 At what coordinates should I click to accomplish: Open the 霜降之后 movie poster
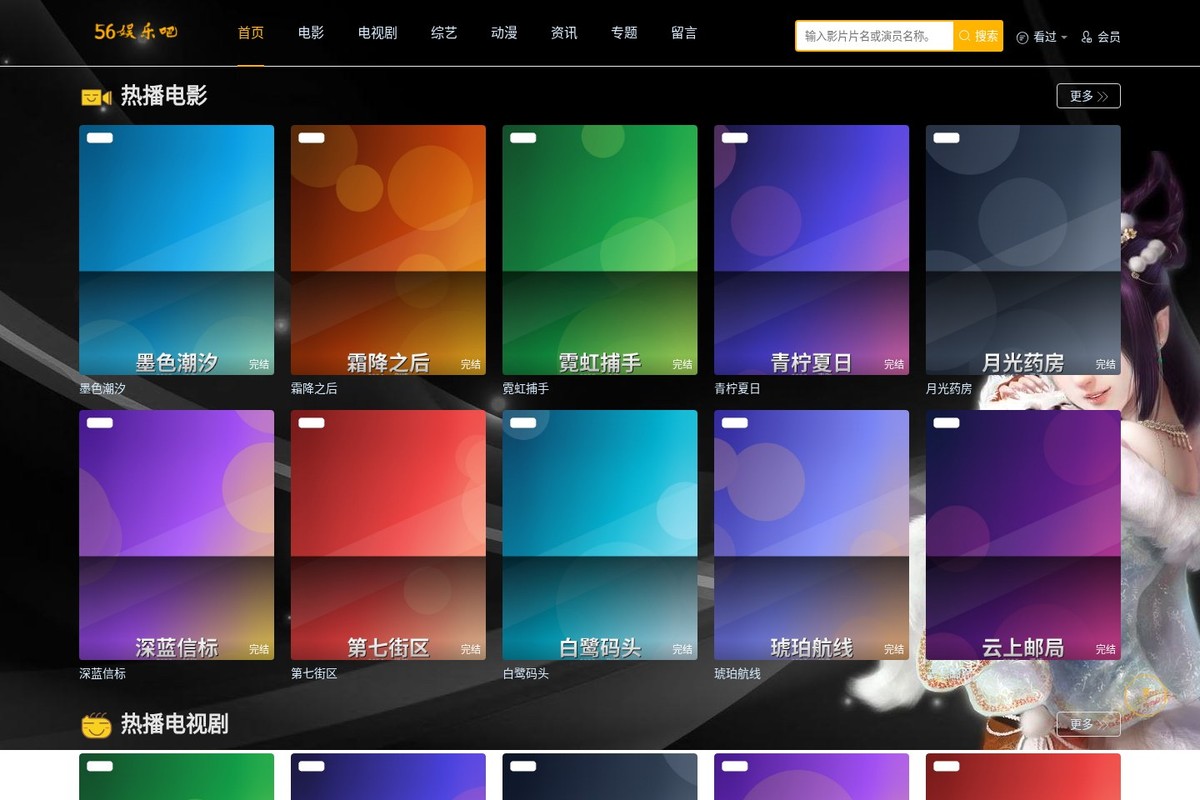pyautogui.click(x=388, y=250)
